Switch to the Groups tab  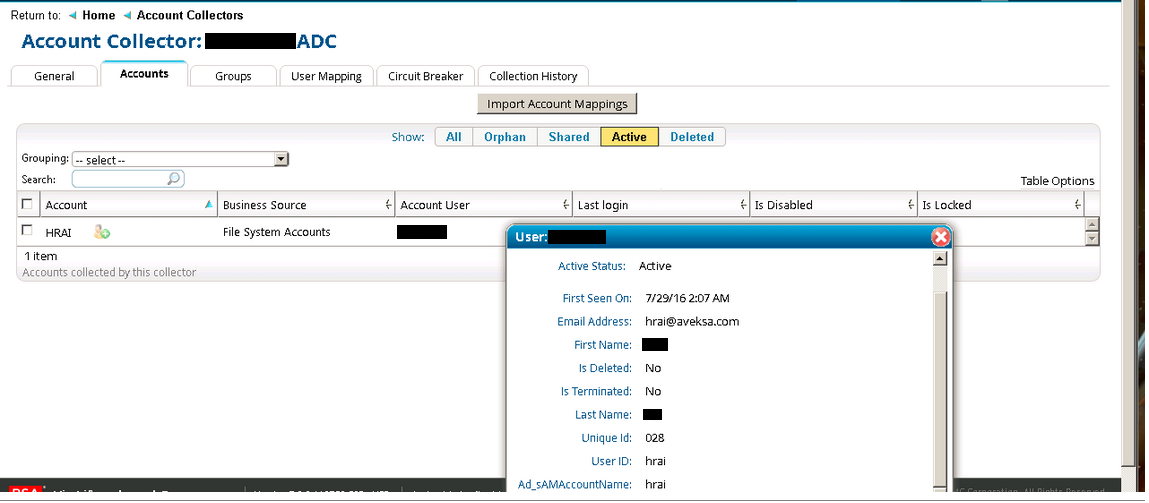tap(233, 76)
